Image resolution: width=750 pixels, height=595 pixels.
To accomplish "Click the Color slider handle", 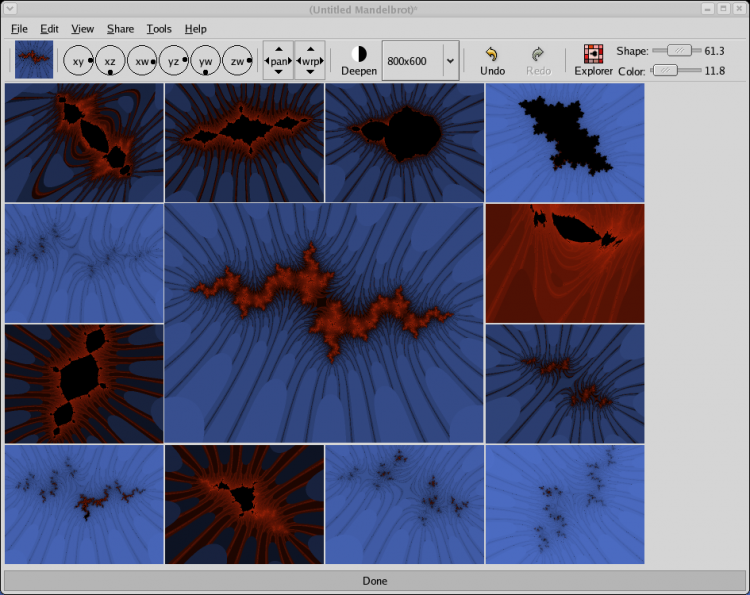I will pyautogui.click(x=664, y=70).
